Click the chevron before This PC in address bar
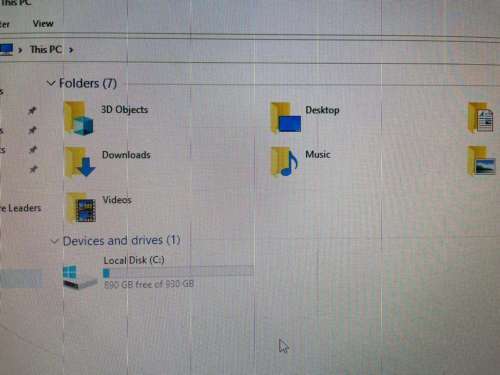500x375 pixels. [x=20, y=50]
